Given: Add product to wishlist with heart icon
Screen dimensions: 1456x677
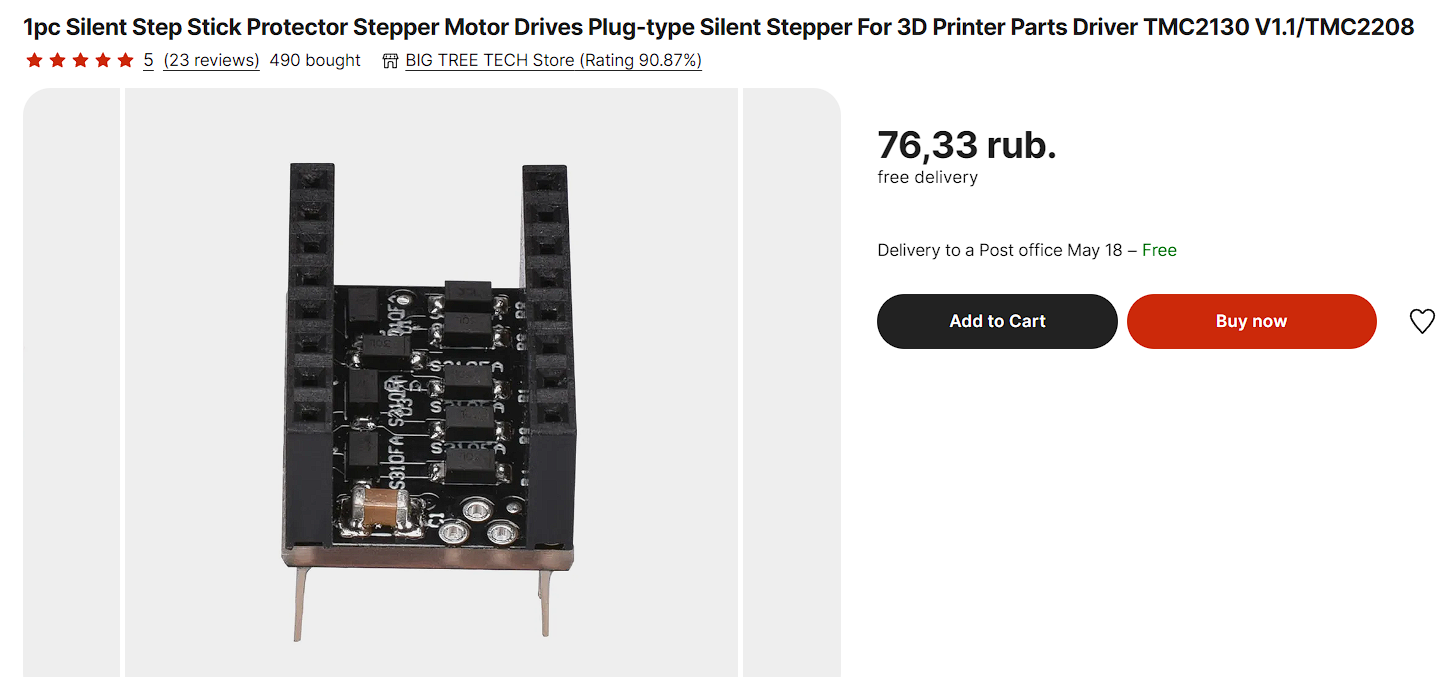Looking at the screenshot, I should pos(1421,321).
